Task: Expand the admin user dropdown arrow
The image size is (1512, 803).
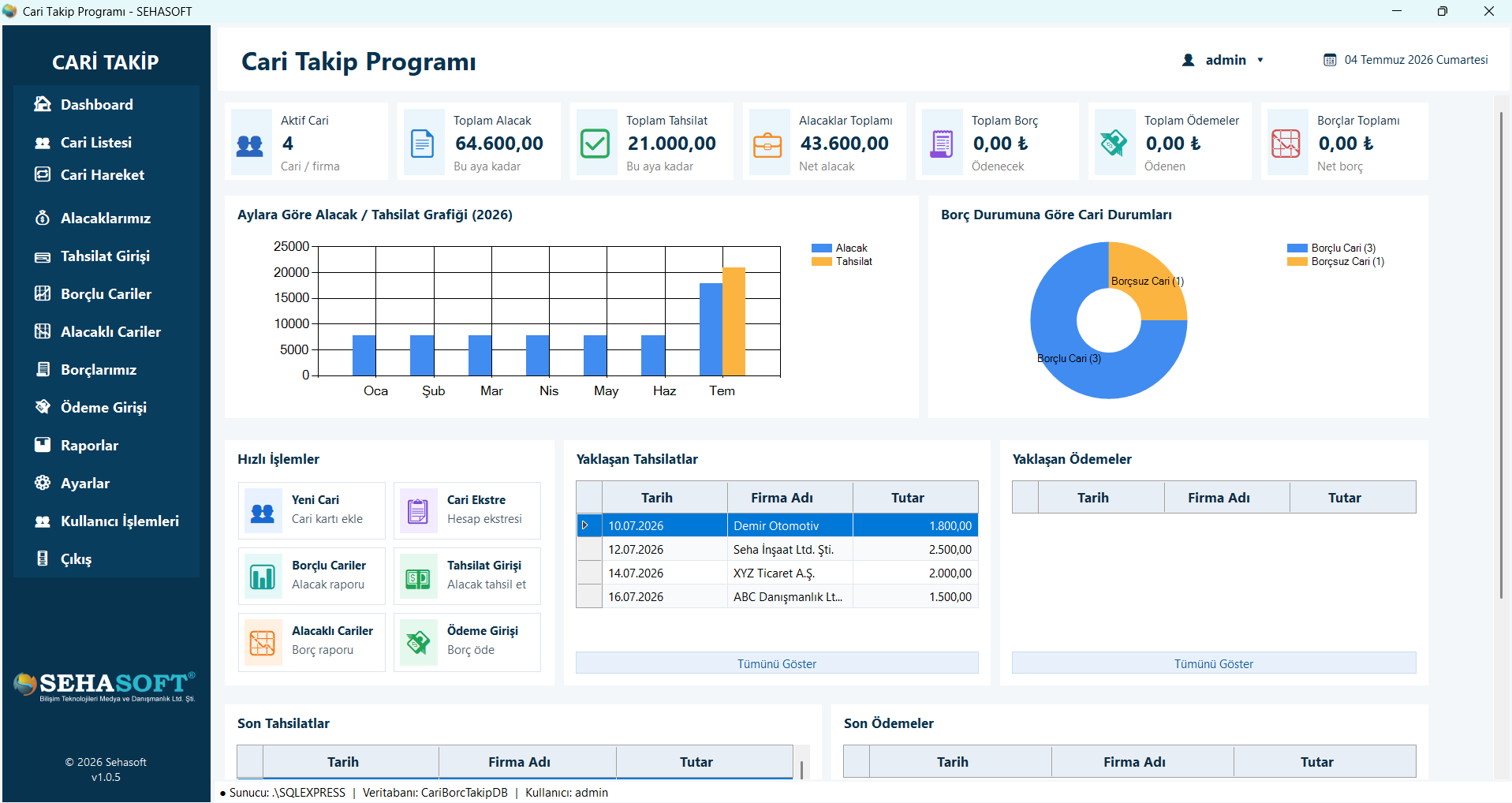Action: (1260, 60)
